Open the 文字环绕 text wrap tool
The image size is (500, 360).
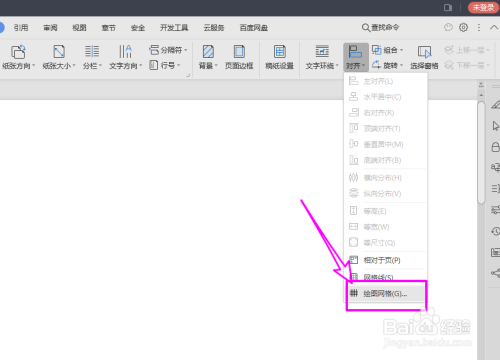[322, 57]
